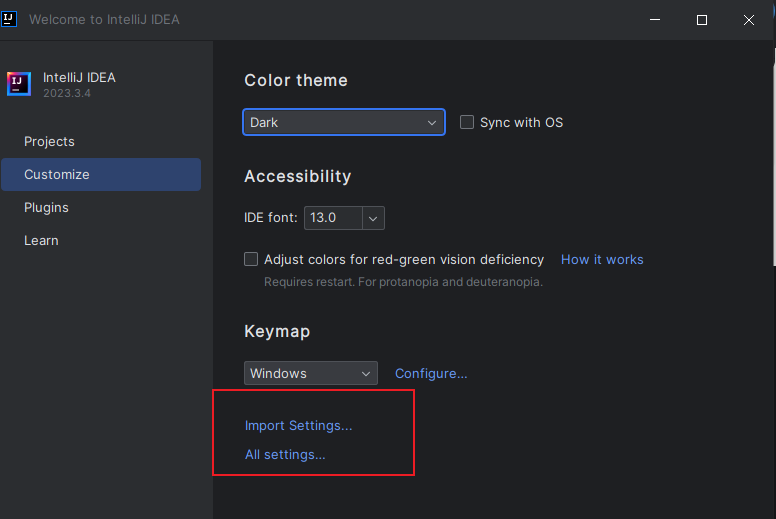The width and height of the screenshot is (776, 519).
Task: Click the Configure... keymap link
Action: click(431, 374)
